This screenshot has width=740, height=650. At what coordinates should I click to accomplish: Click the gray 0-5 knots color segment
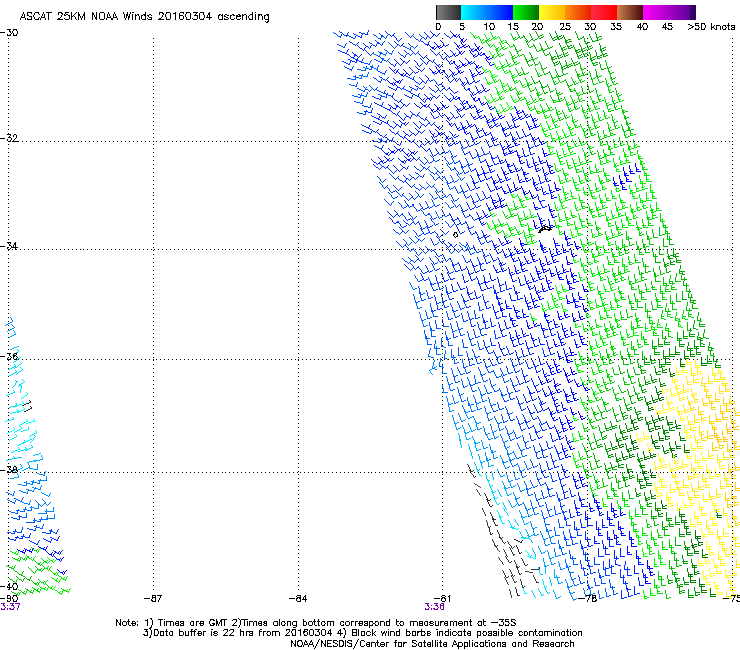click(x=448, y=12)
